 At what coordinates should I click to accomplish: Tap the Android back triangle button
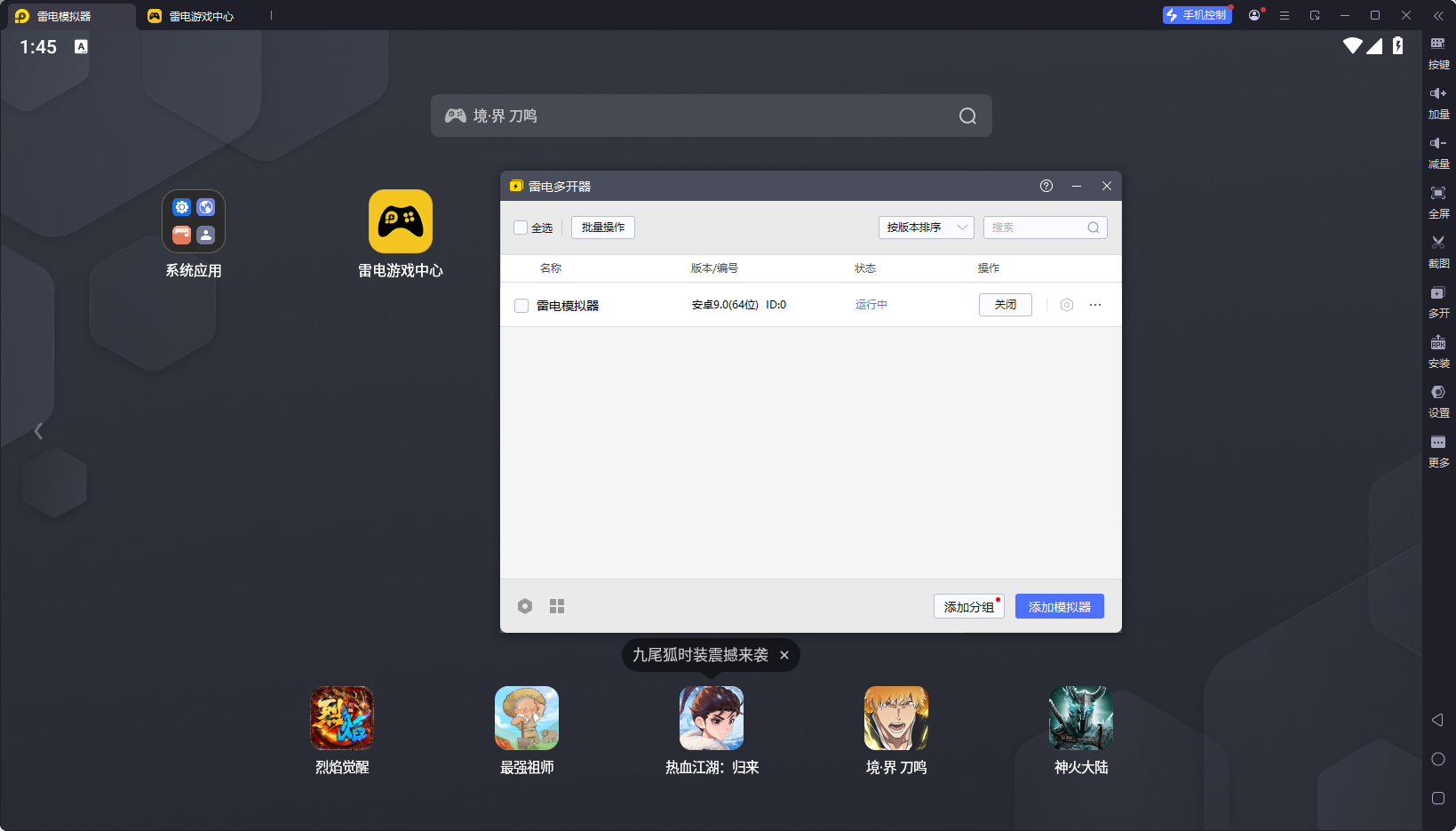coord(1437,720)
